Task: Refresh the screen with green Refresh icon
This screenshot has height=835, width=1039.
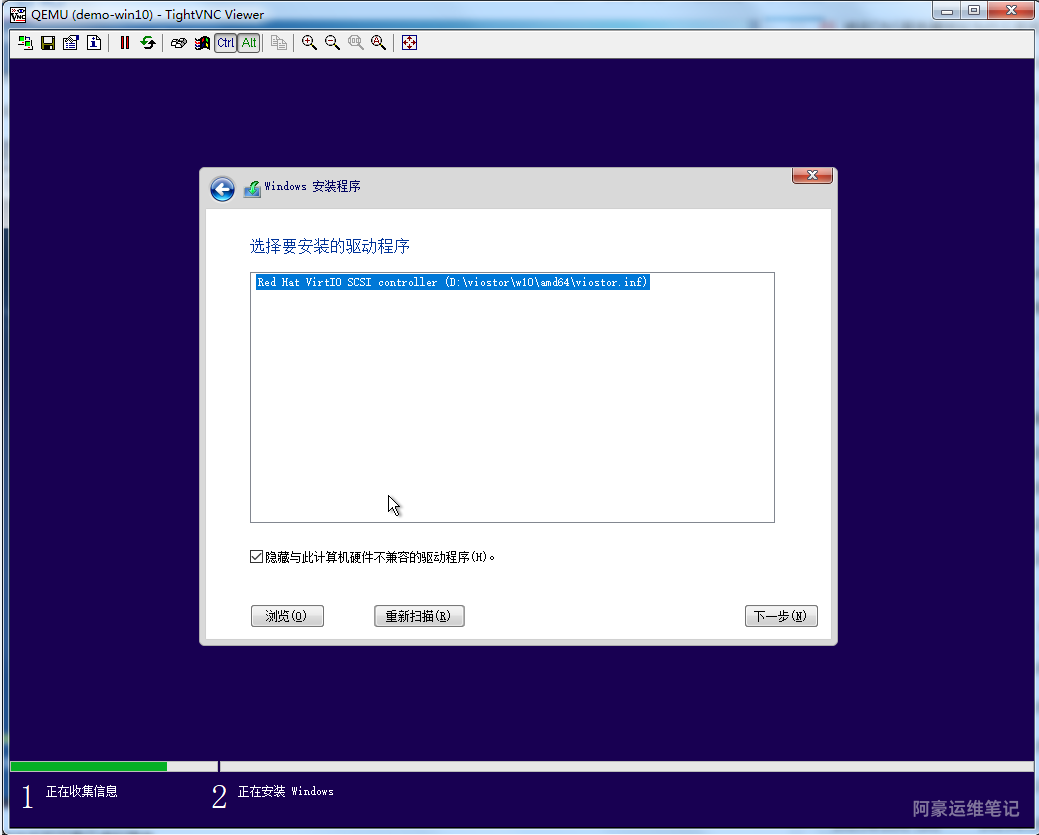Action: (148, 43)
